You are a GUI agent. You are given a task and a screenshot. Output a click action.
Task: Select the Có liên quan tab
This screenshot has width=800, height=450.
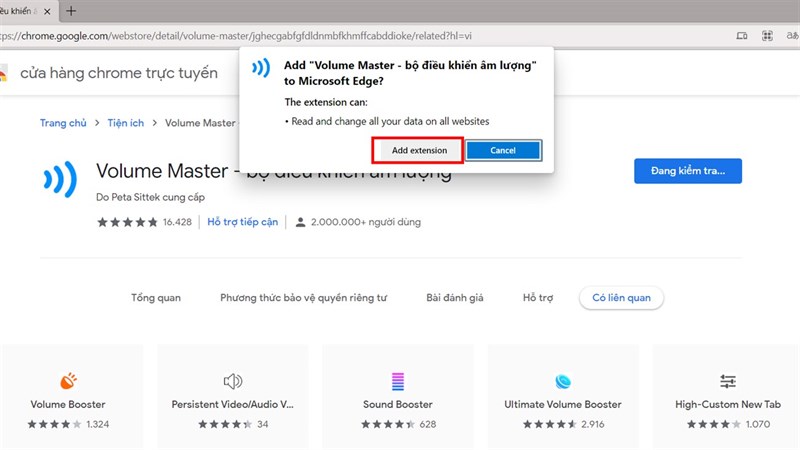click(x=620, y=298)
